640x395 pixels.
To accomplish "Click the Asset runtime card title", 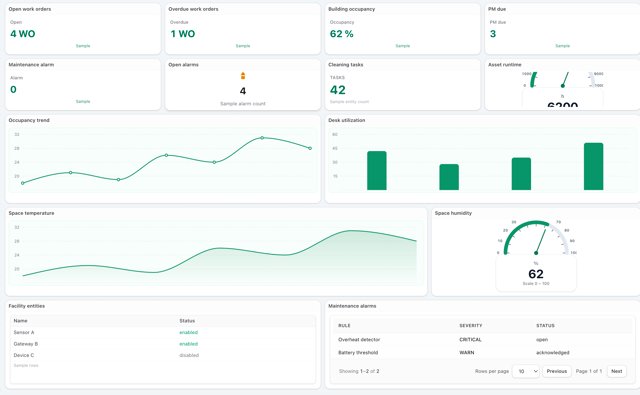I will (x=504, y=64).
